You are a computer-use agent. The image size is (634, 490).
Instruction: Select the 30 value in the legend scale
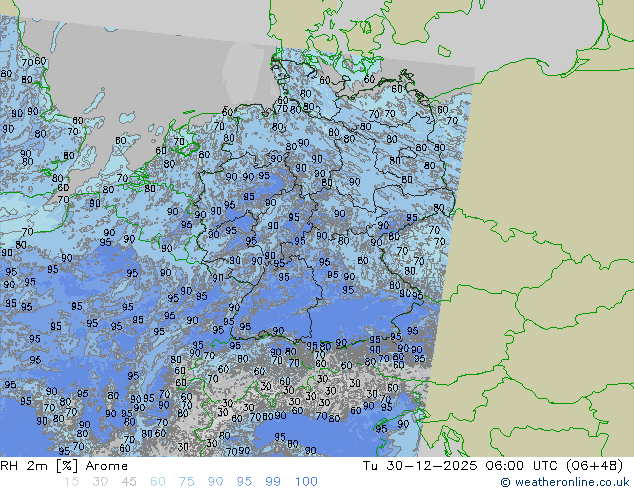(x=100, y=482)
